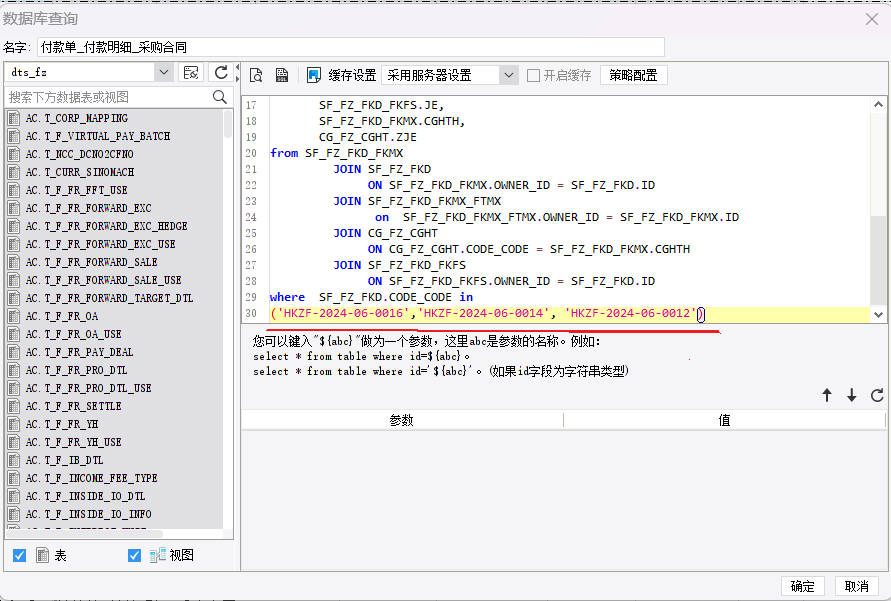
Task: Select table AC.T_F_FR_PRO_DTL_USE
Action: pos(89,388)
